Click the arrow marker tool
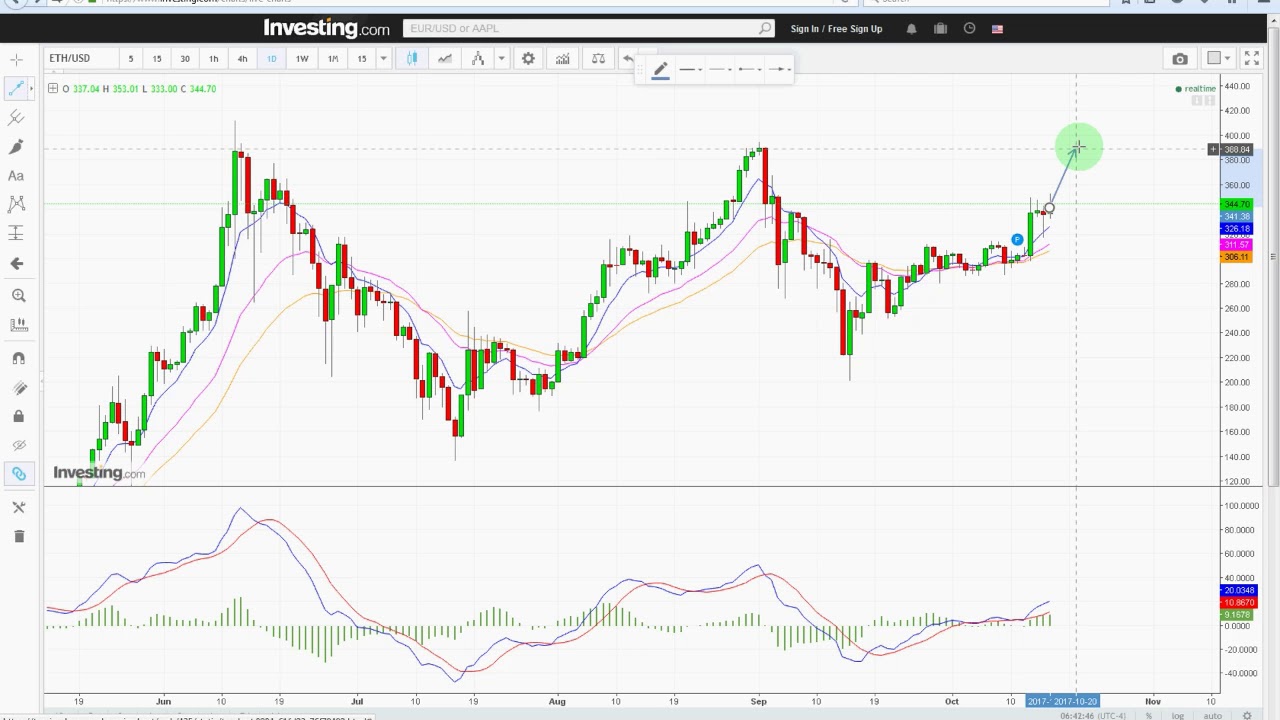The height and width of the screenshot is (720, 1280). click(x=16, y=263)
